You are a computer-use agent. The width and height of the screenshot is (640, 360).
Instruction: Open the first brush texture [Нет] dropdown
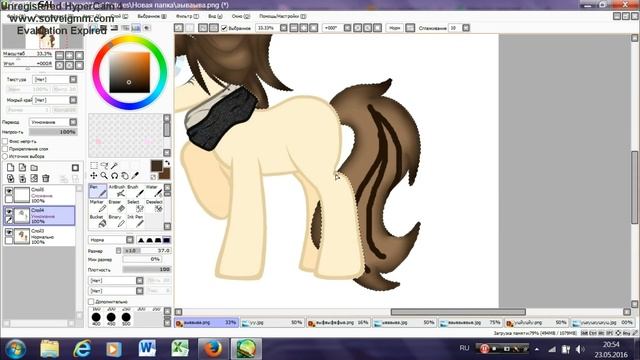pos(140,280)
